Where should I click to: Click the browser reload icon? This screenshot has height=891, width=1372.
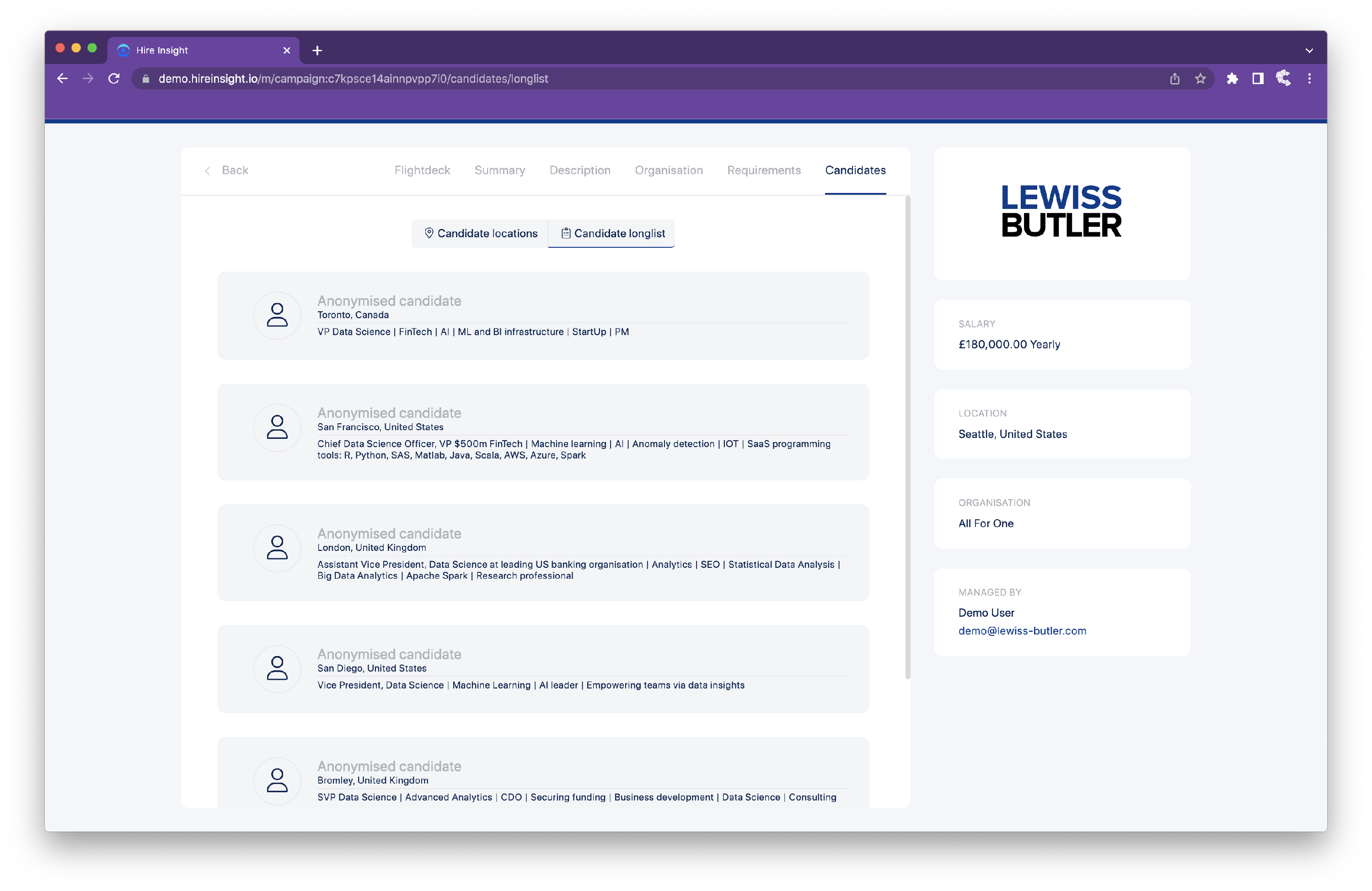click(x=113, y=78)
